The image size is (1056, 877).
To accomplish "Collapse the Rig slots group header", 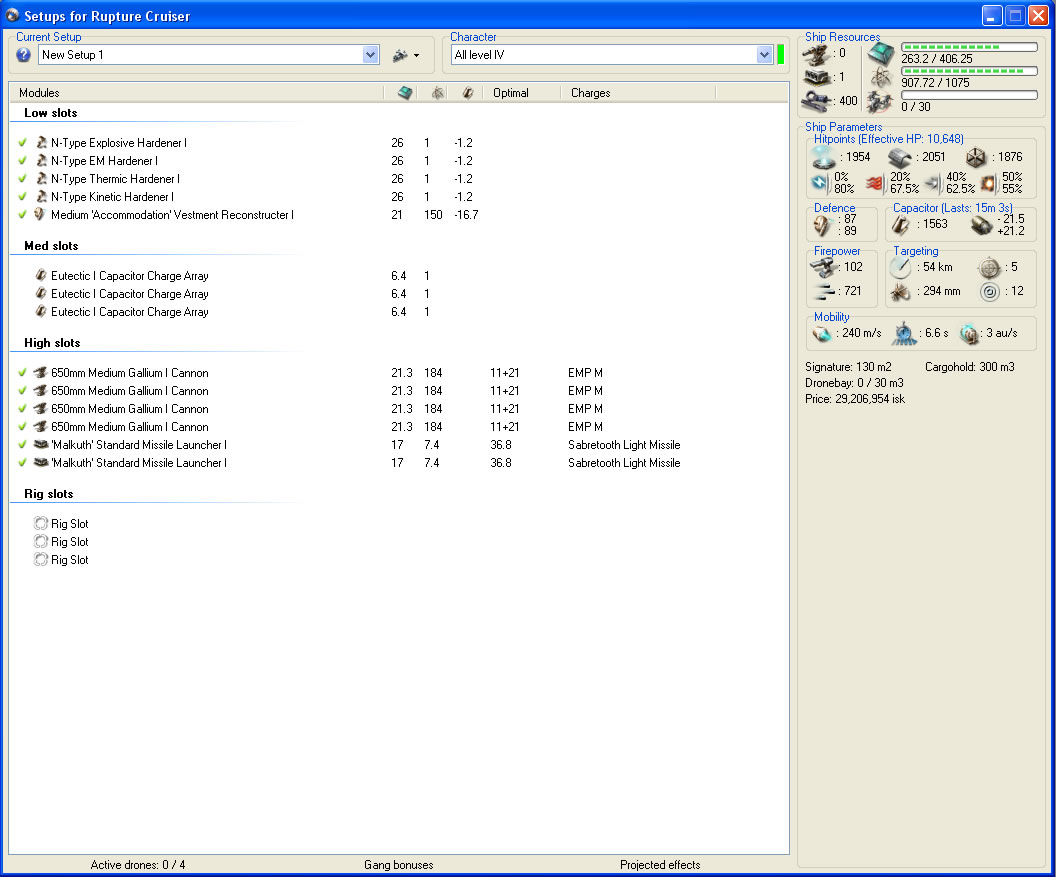I will (48, 494).
